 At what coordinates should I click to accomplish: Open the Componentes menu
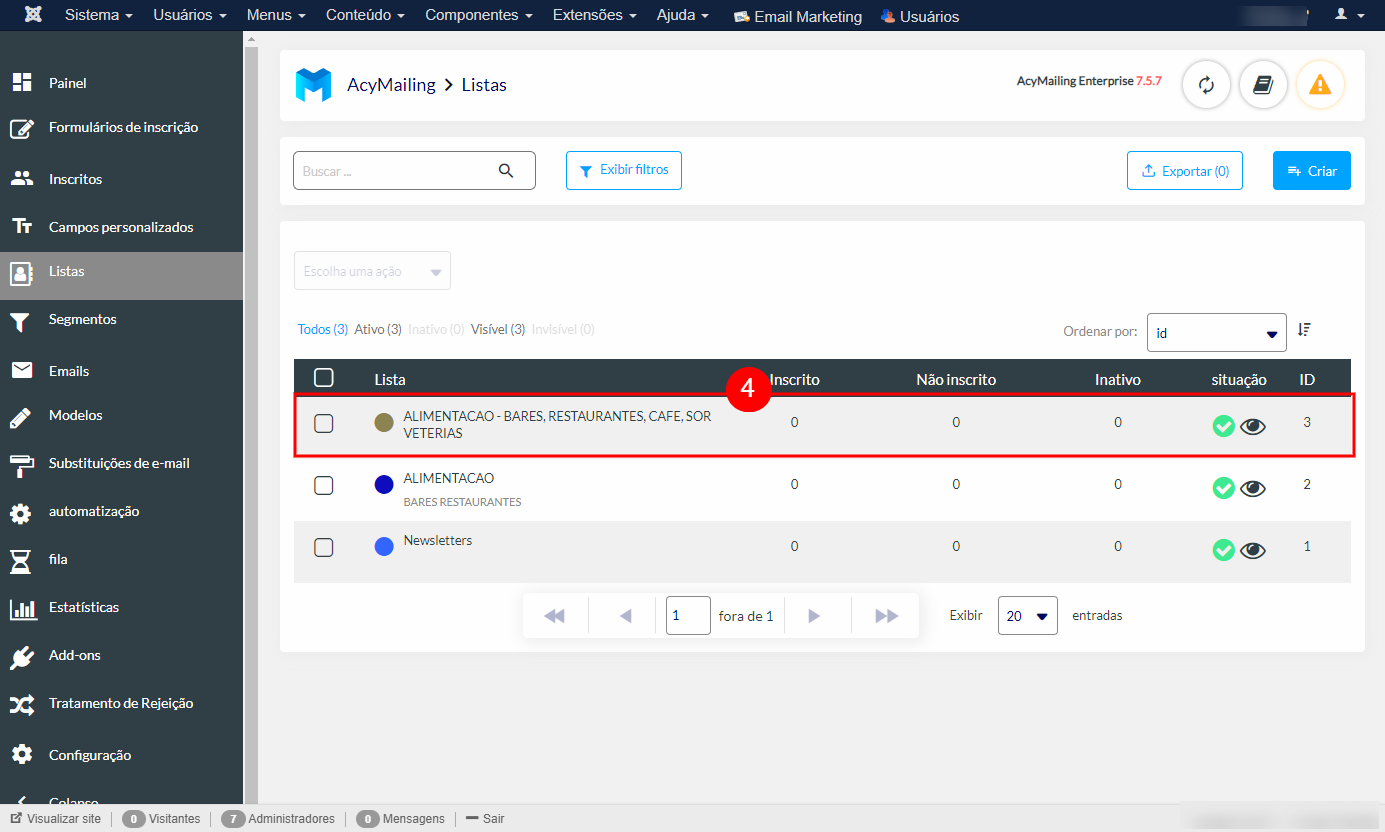click(478, 16)
